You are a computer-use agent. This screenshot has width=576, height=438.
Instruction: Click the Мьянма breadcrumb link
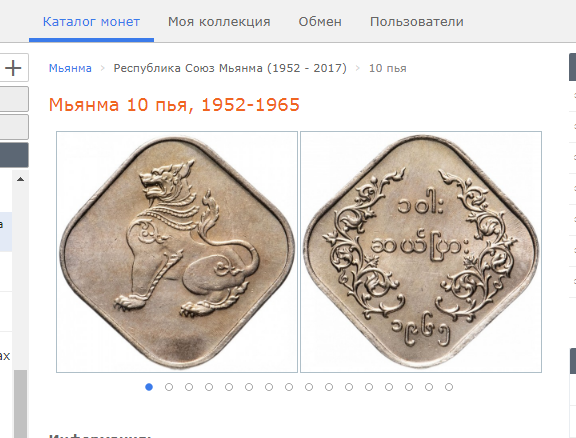(70, 68)
